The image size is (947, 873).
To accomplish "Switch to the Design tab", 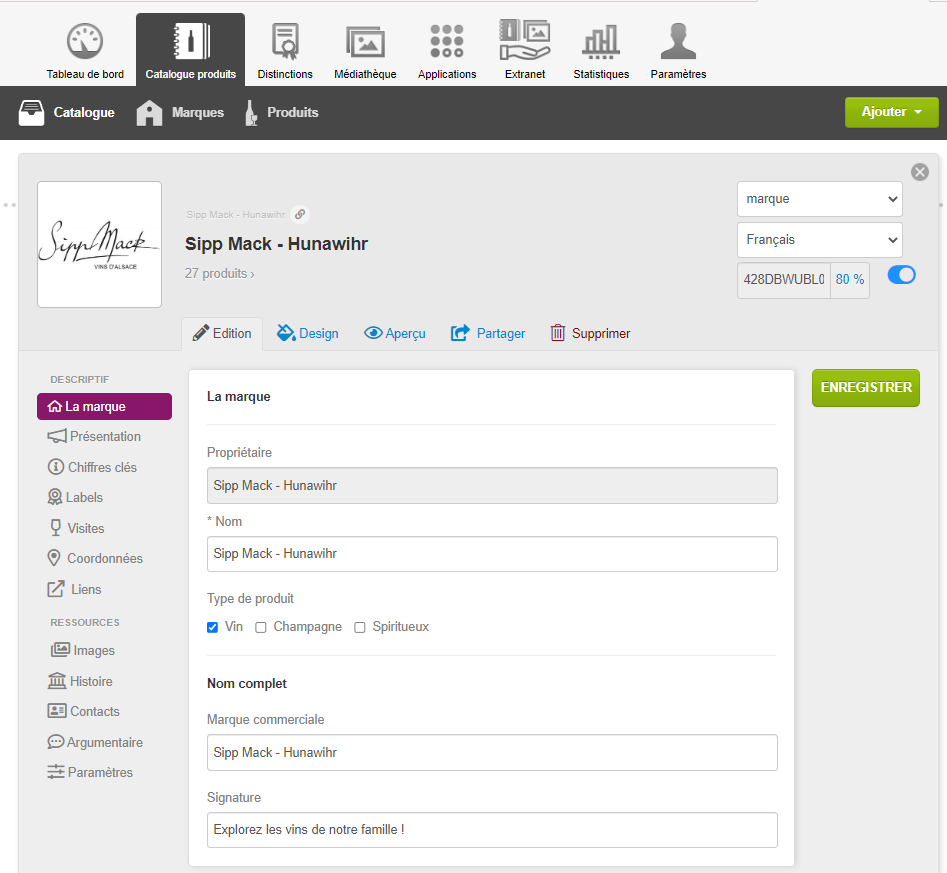I will click(x=307, y=333).
